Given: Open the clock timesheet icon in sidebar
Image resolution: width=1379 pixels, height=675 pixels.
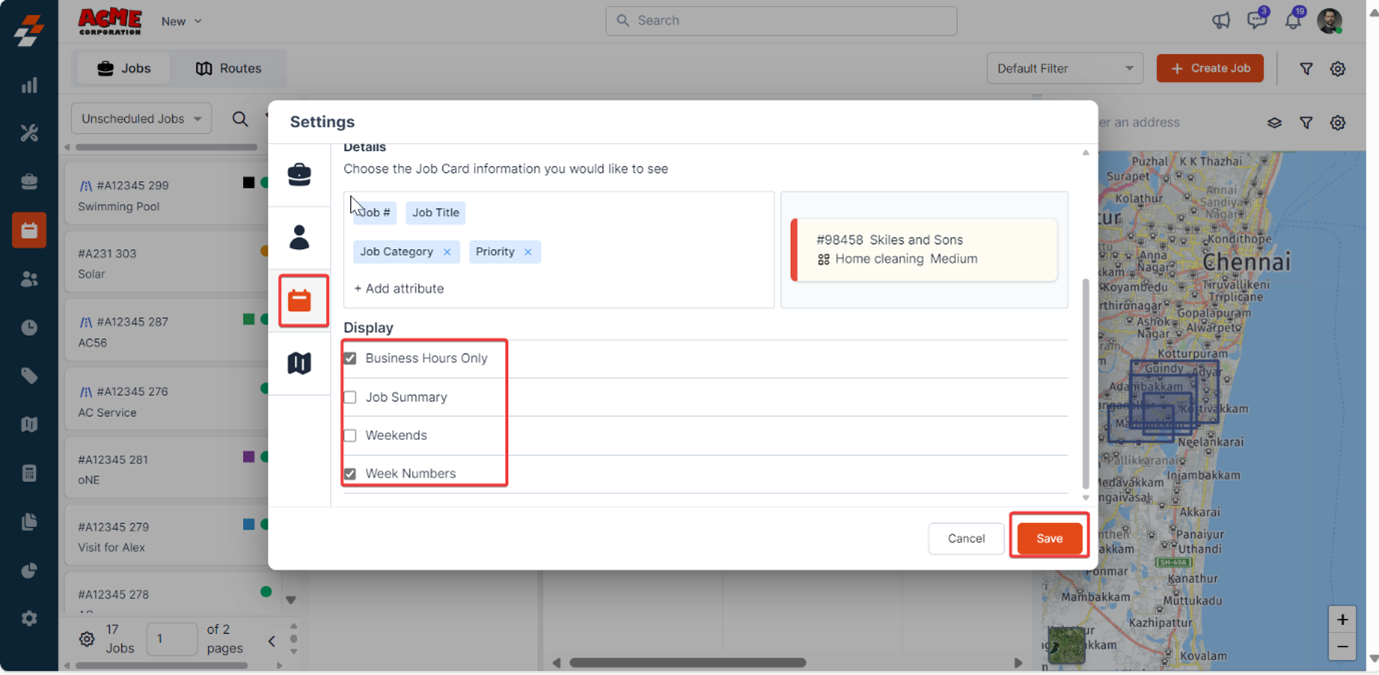Looking at the screenshot, I should pyautogui.click(x=29, y=327).
